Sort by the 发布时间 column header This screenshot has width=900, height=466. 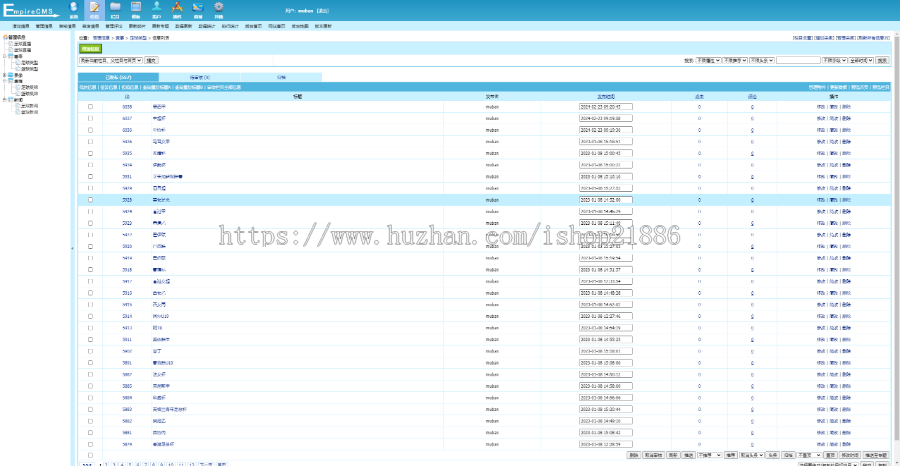[x=606, y=97]
